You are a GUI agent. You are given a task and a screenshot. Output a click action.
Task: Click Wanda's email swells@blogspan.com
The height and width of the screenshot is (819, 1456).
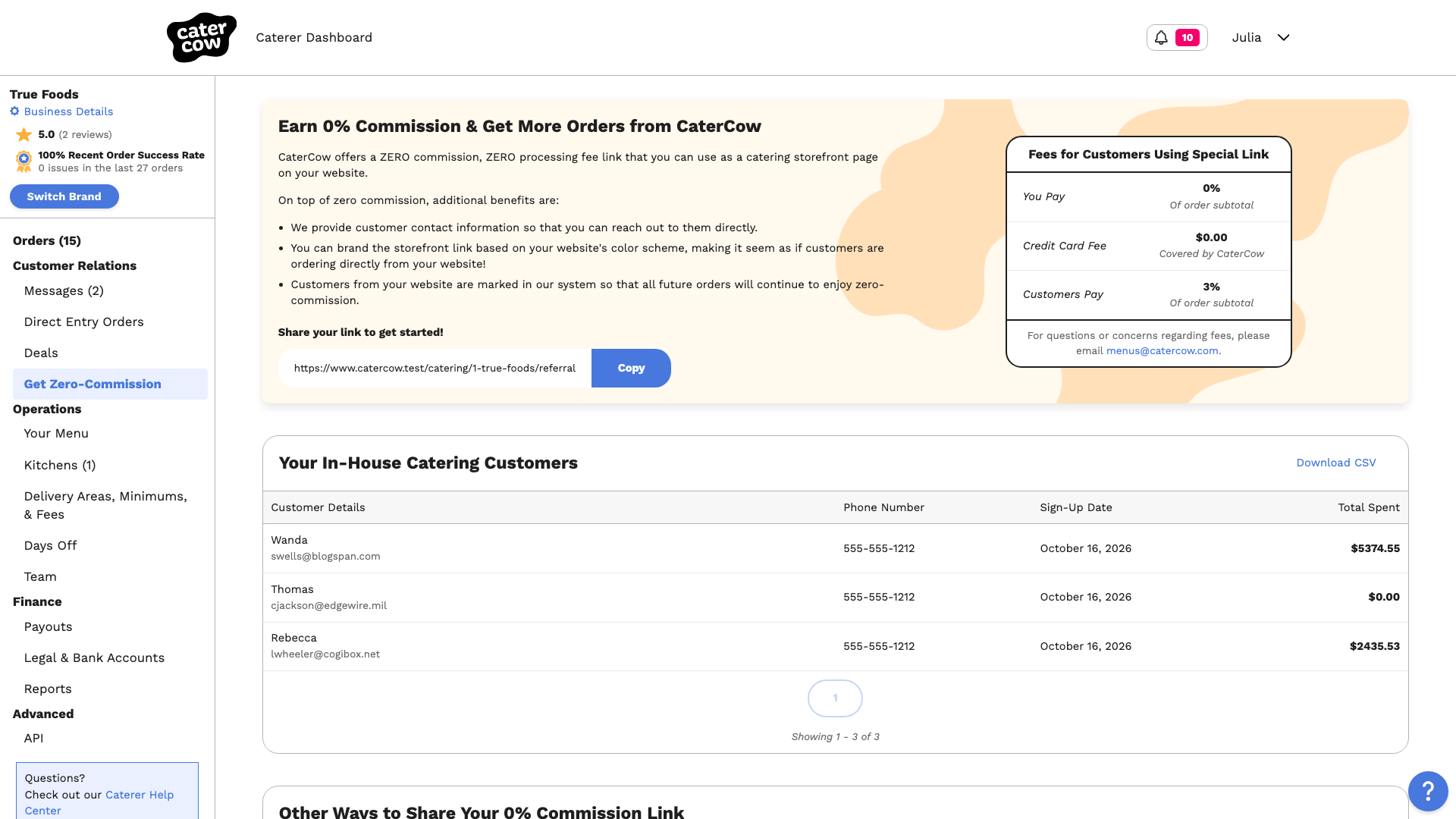(325, 556)
